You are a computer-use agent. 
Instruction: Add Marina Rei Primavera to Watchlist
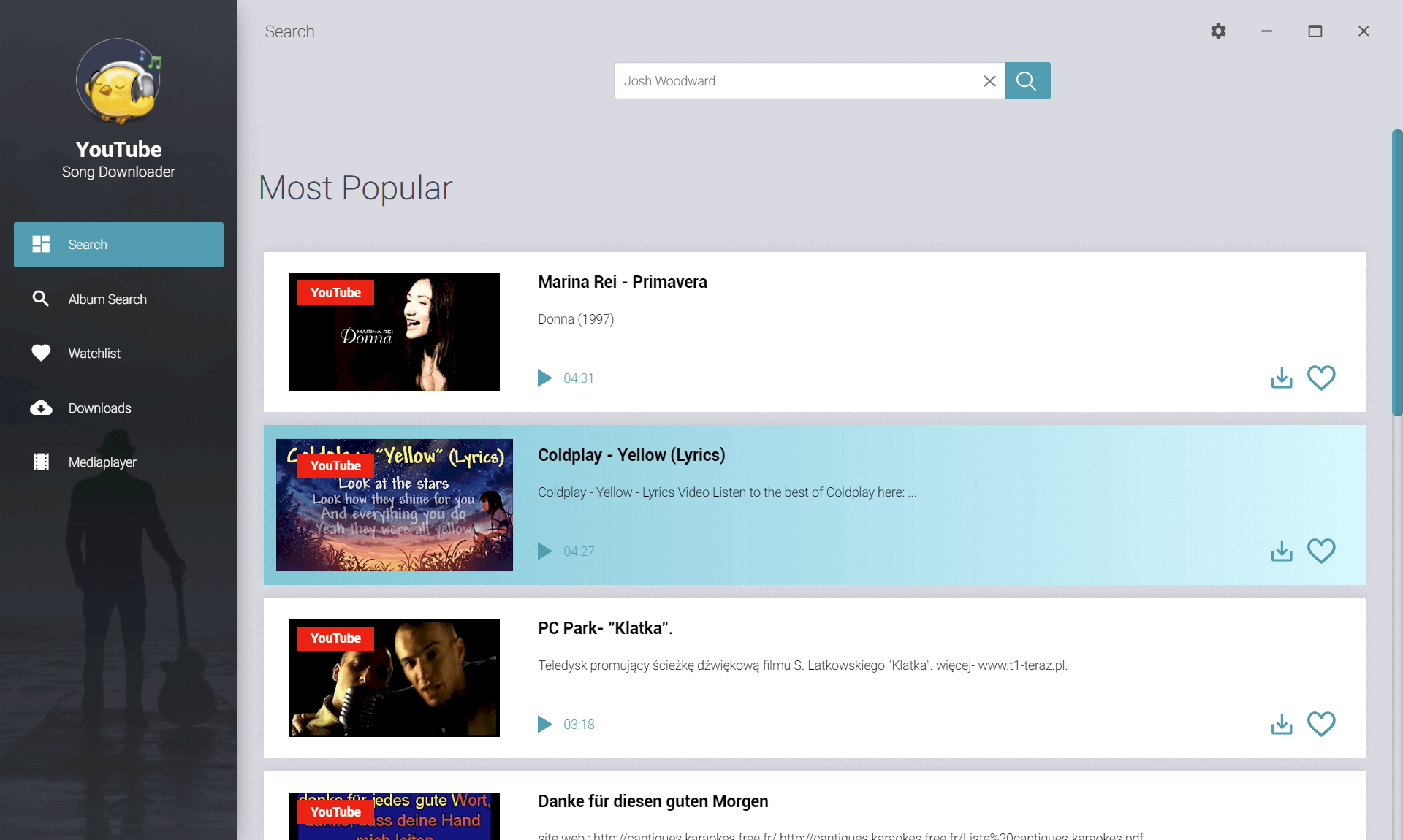pyautogui.click(x=1322, y=378)
